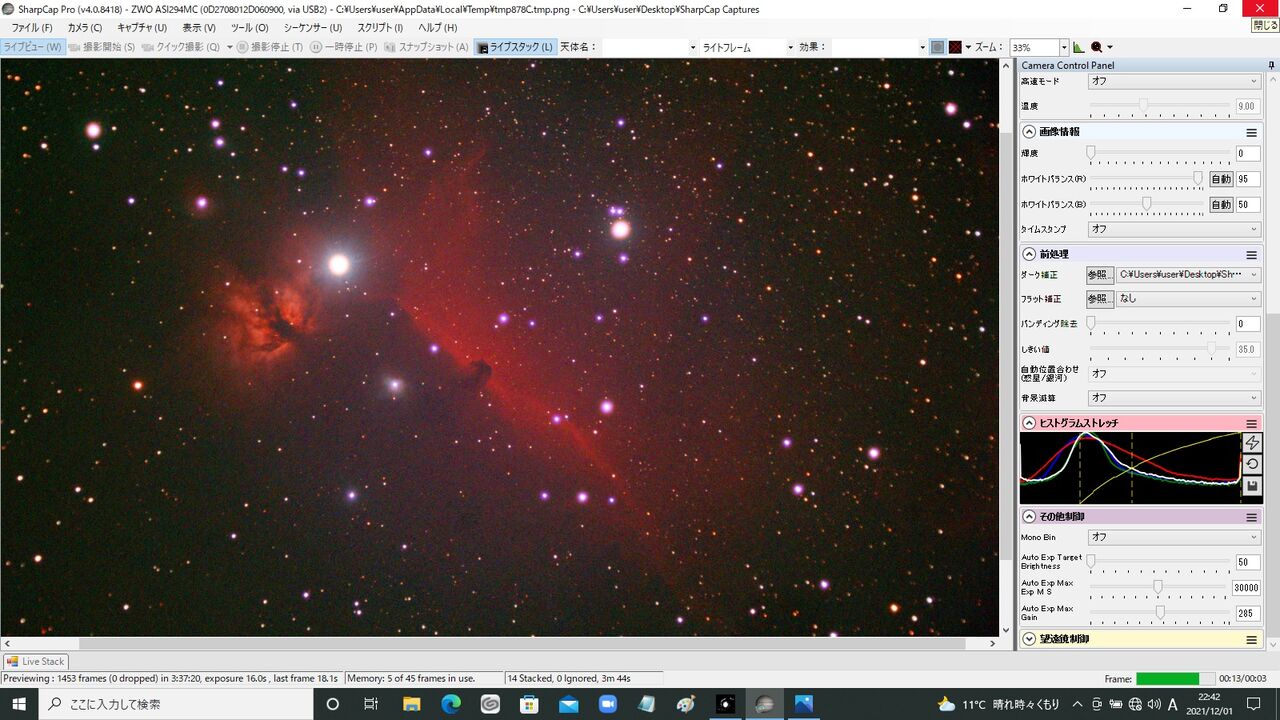Toggle the ライブスタック (L) live stack button
Image resolution: width=1280 pixels, height=720 pixels.
(515, 47)
